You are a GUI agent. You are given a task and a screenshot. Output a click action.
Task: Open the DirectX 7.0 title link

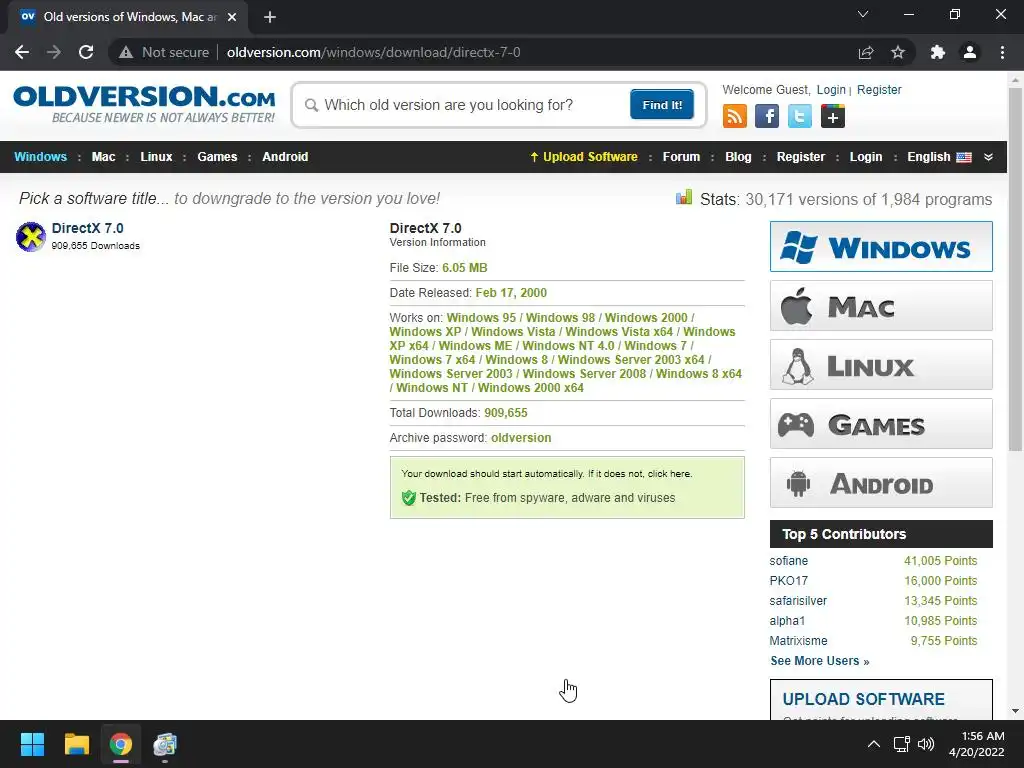point(88,229)
